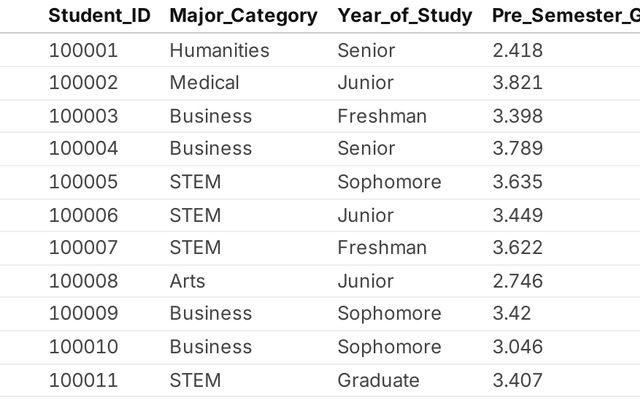Select the Student_ID column header

pos(100,16)
